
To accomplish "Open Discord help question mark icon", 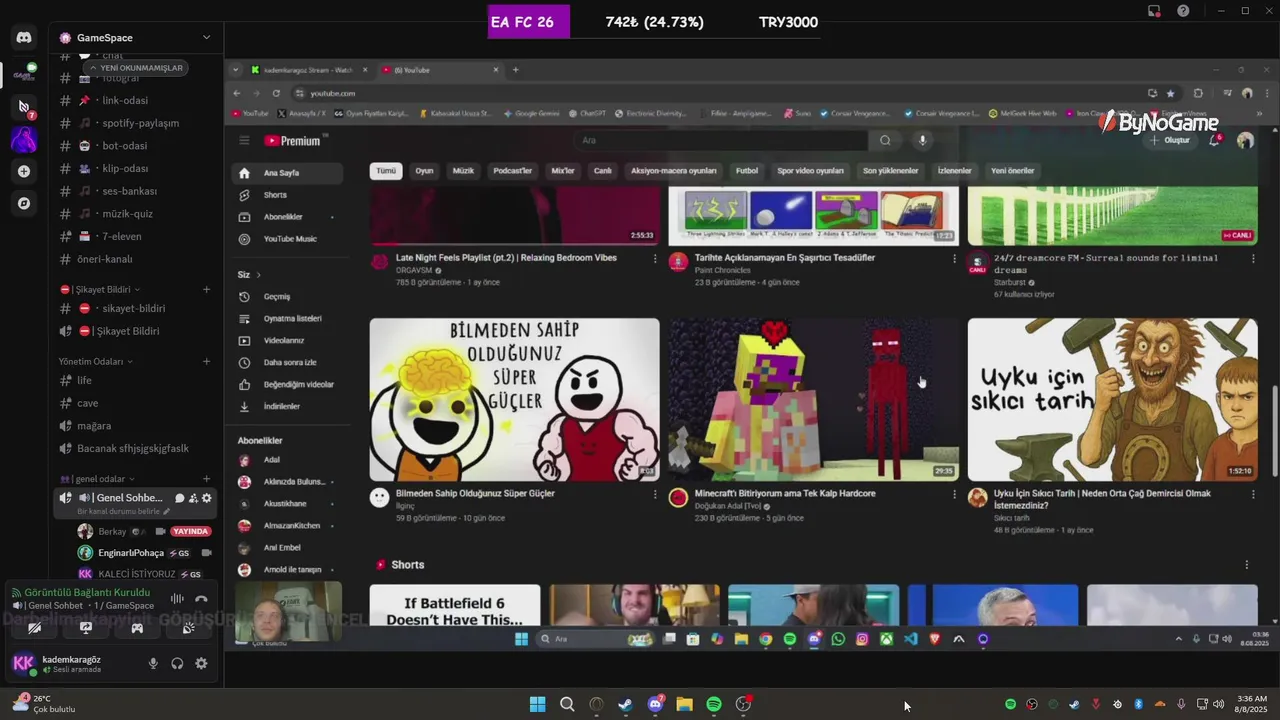I will point(1184,10).
